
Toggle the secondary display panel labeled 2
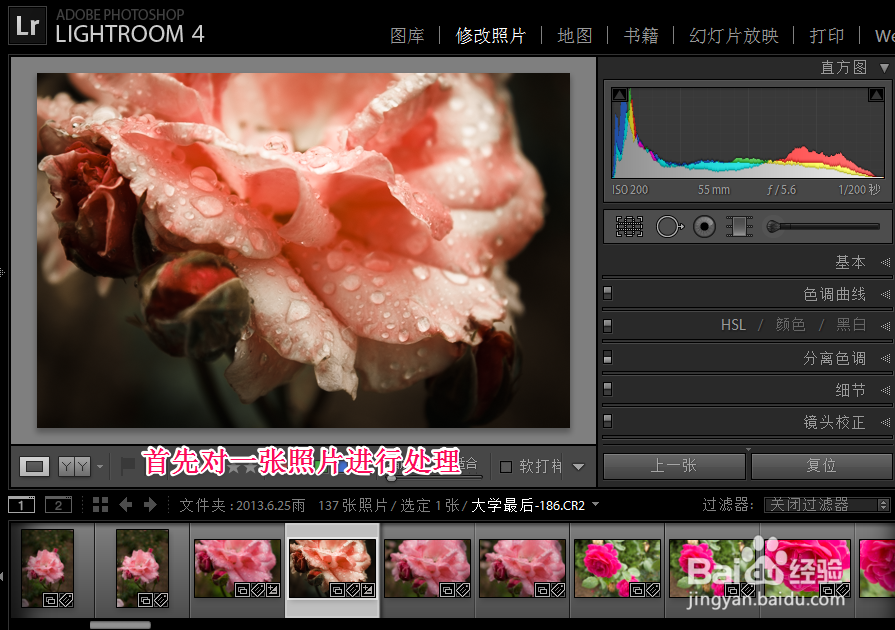coord(57,505)
